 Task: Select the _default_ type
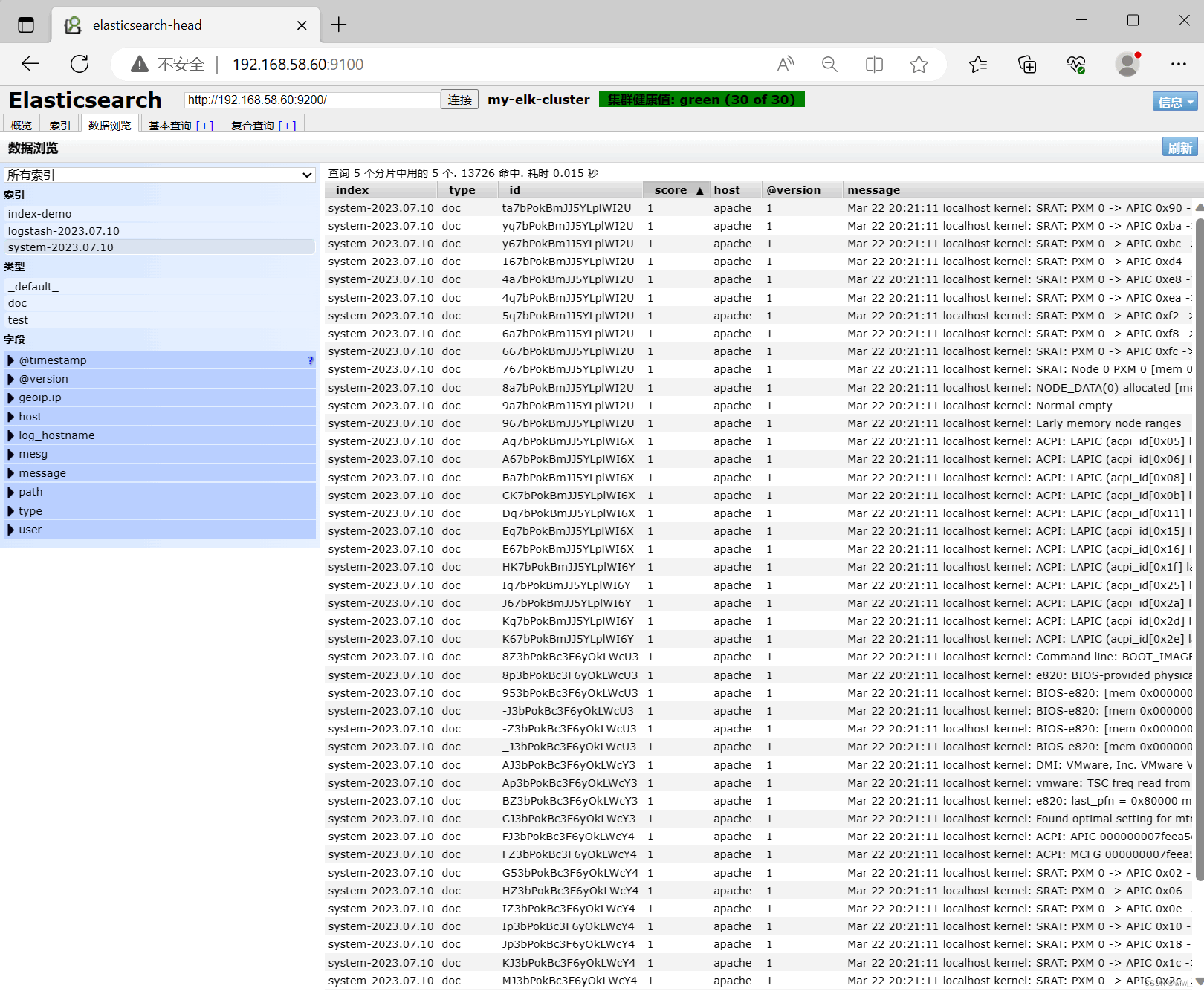coord(160,287)
